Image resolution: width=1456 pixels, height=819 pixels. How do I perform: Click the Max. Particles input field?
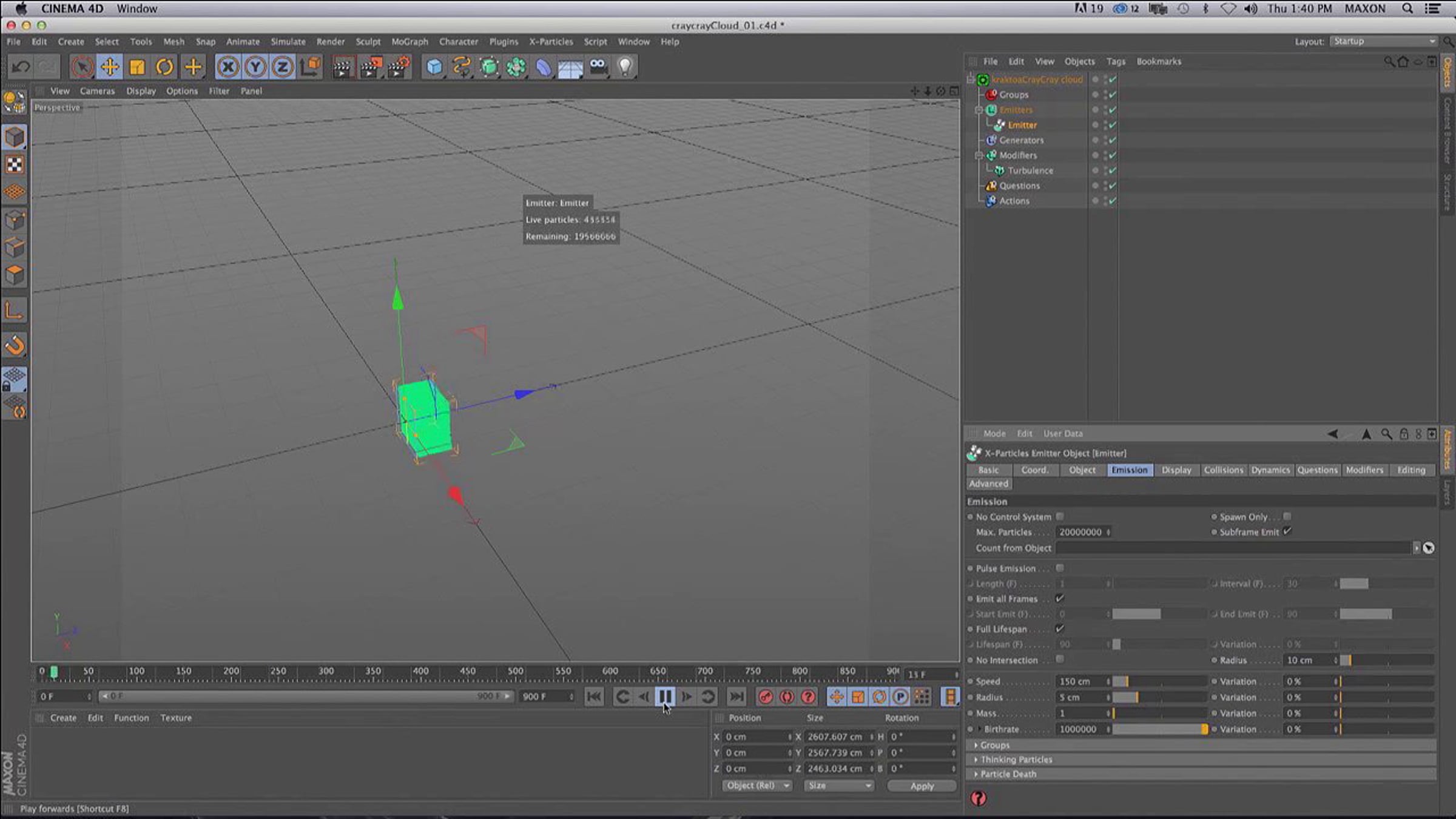tap(1084, 532)
